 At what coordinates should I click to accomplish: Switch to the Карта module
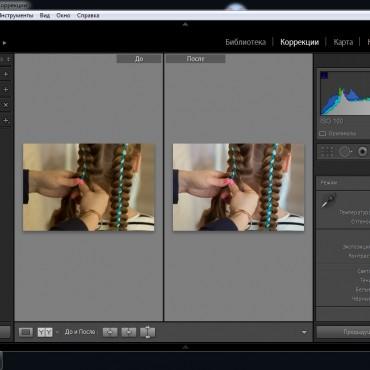343,42
